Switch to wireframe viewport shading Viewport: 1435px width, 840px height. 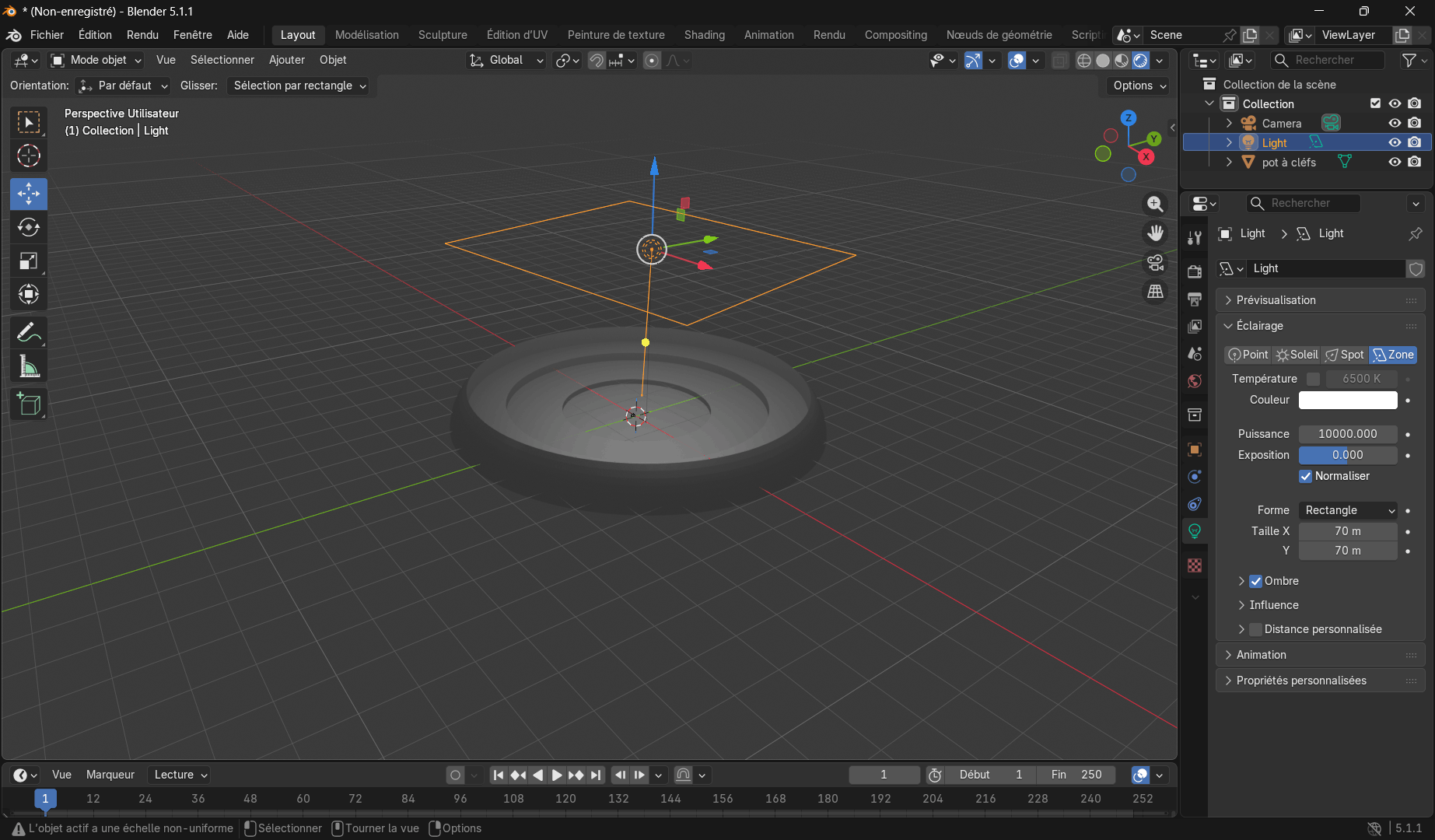[x=1083, y=61]
